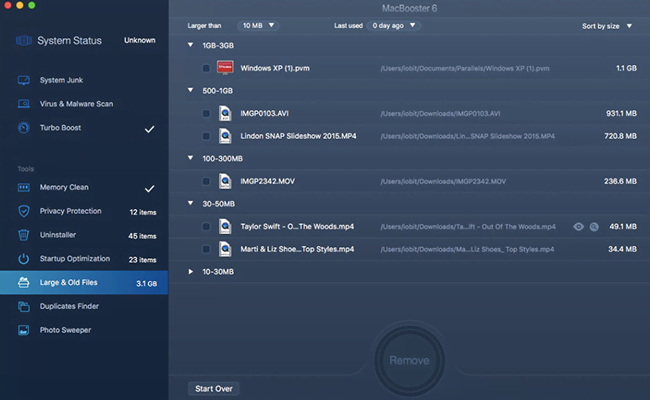Click the 1.1 GB size value
The height and width of the screenshot is (400, 650).
(626, 68)
